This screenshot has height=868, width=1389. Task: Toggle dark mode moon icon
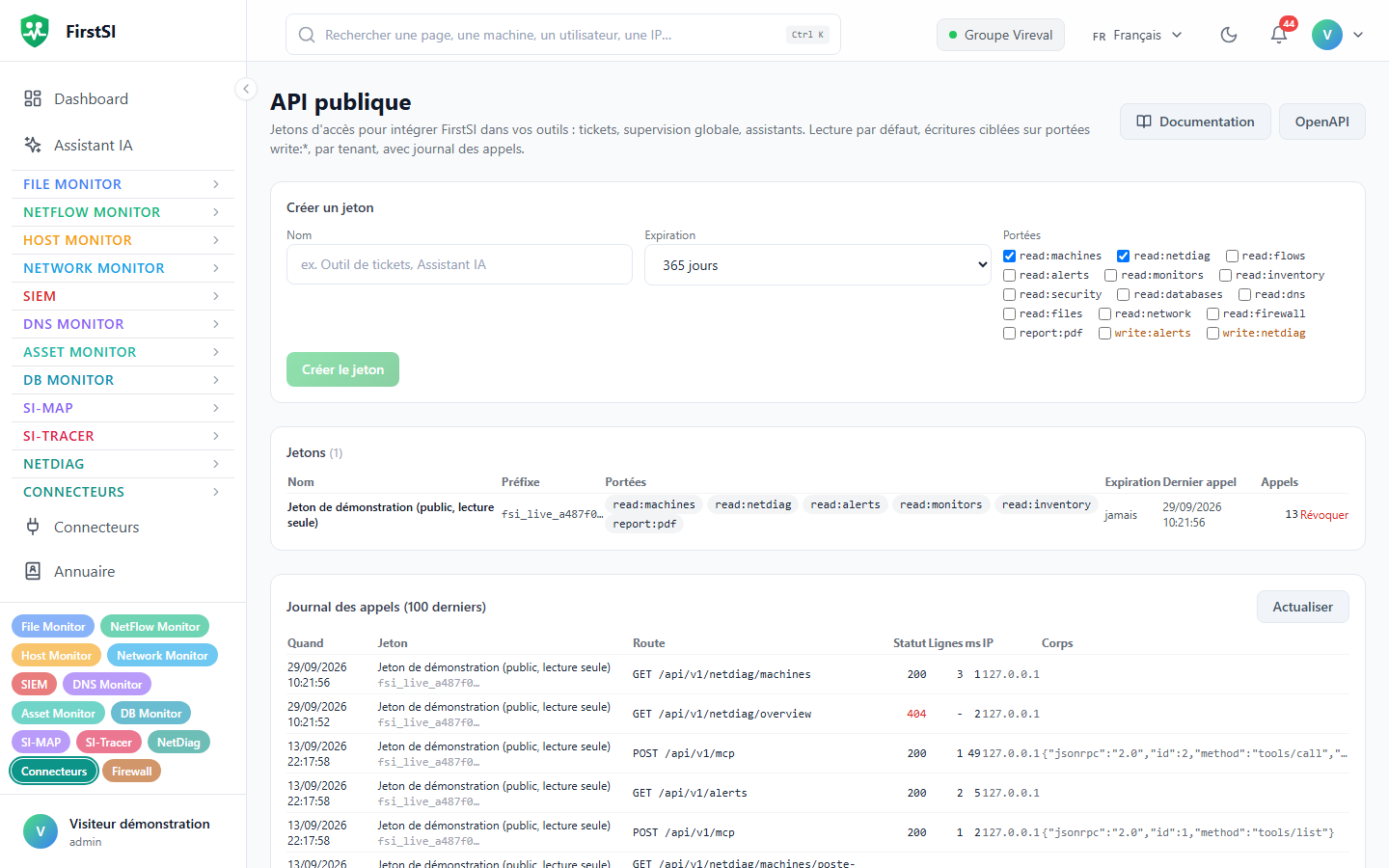[x=1229, y=35]
